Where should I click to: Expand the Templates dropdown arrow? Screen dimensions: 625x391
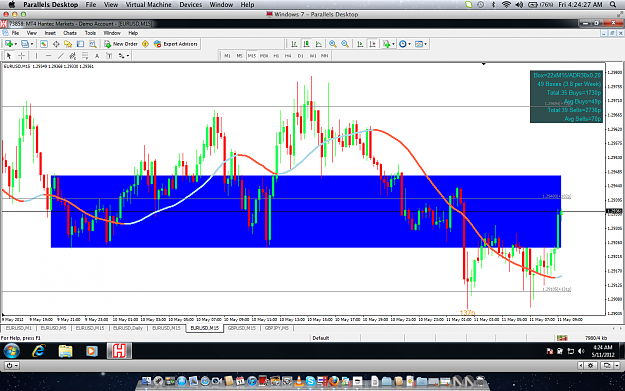[x=426, y=44]
